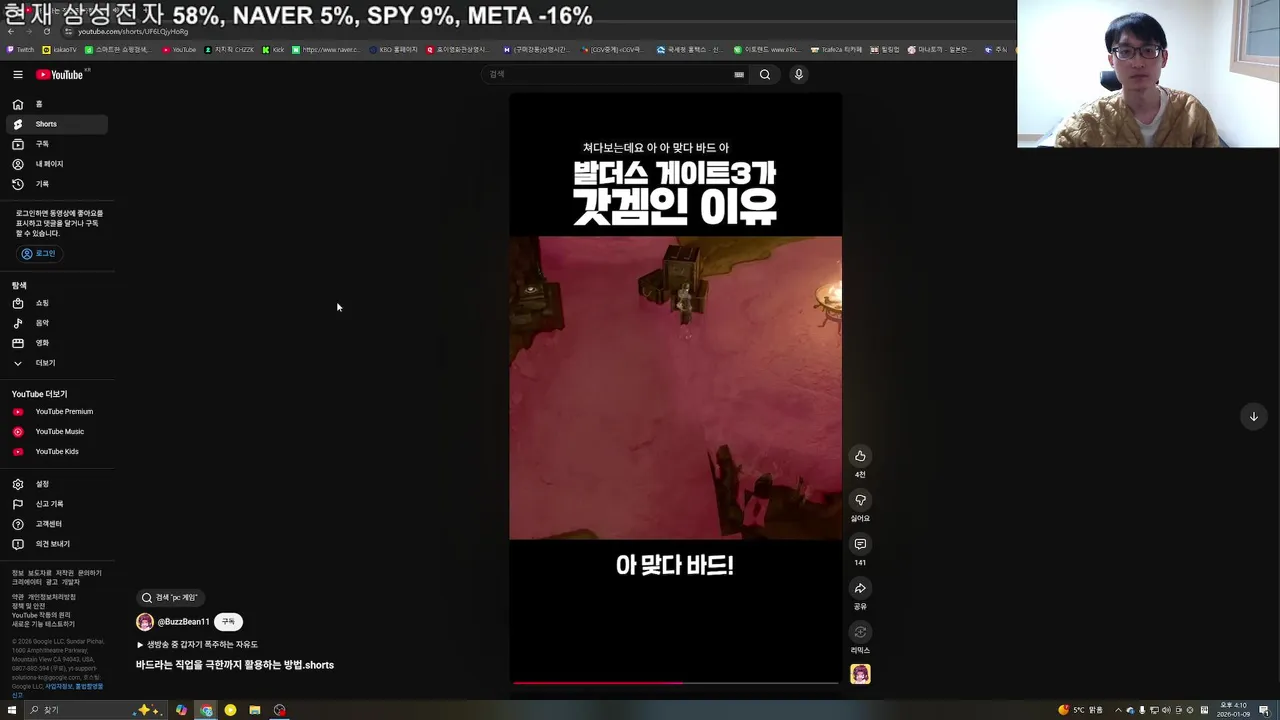Switch to Chrome in the taskbar
The image size is (1280, 720).
[206, 710]
